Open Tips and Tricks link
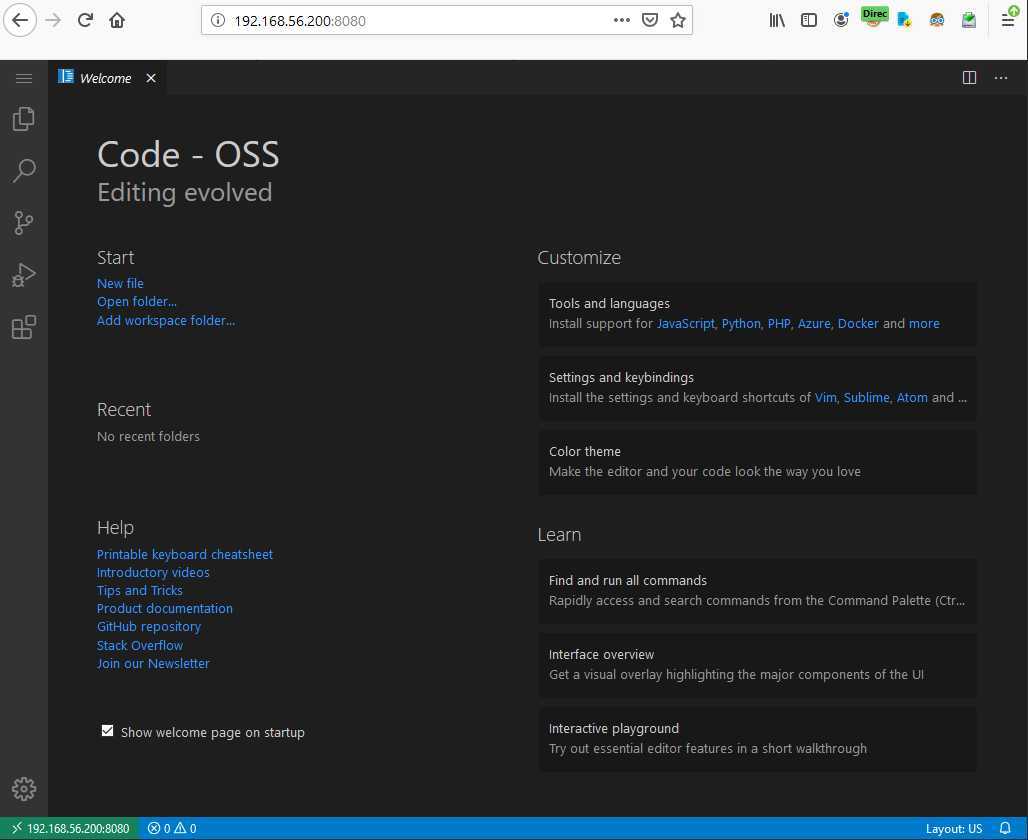This screenshot has width=1028, height=840. 140,590
